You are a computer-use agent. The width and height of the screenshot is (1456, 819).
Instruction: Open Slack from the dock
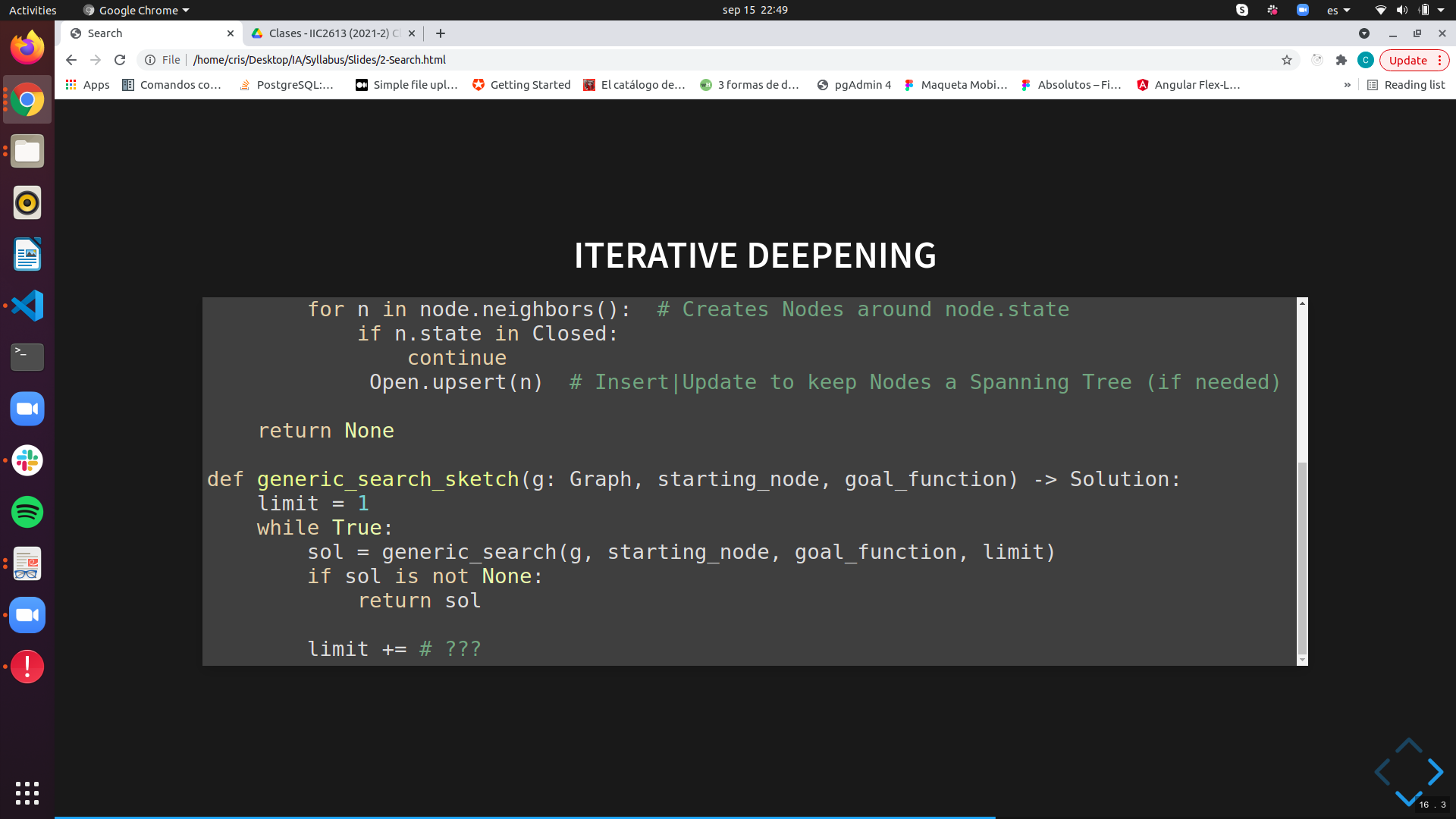(27, 460)
